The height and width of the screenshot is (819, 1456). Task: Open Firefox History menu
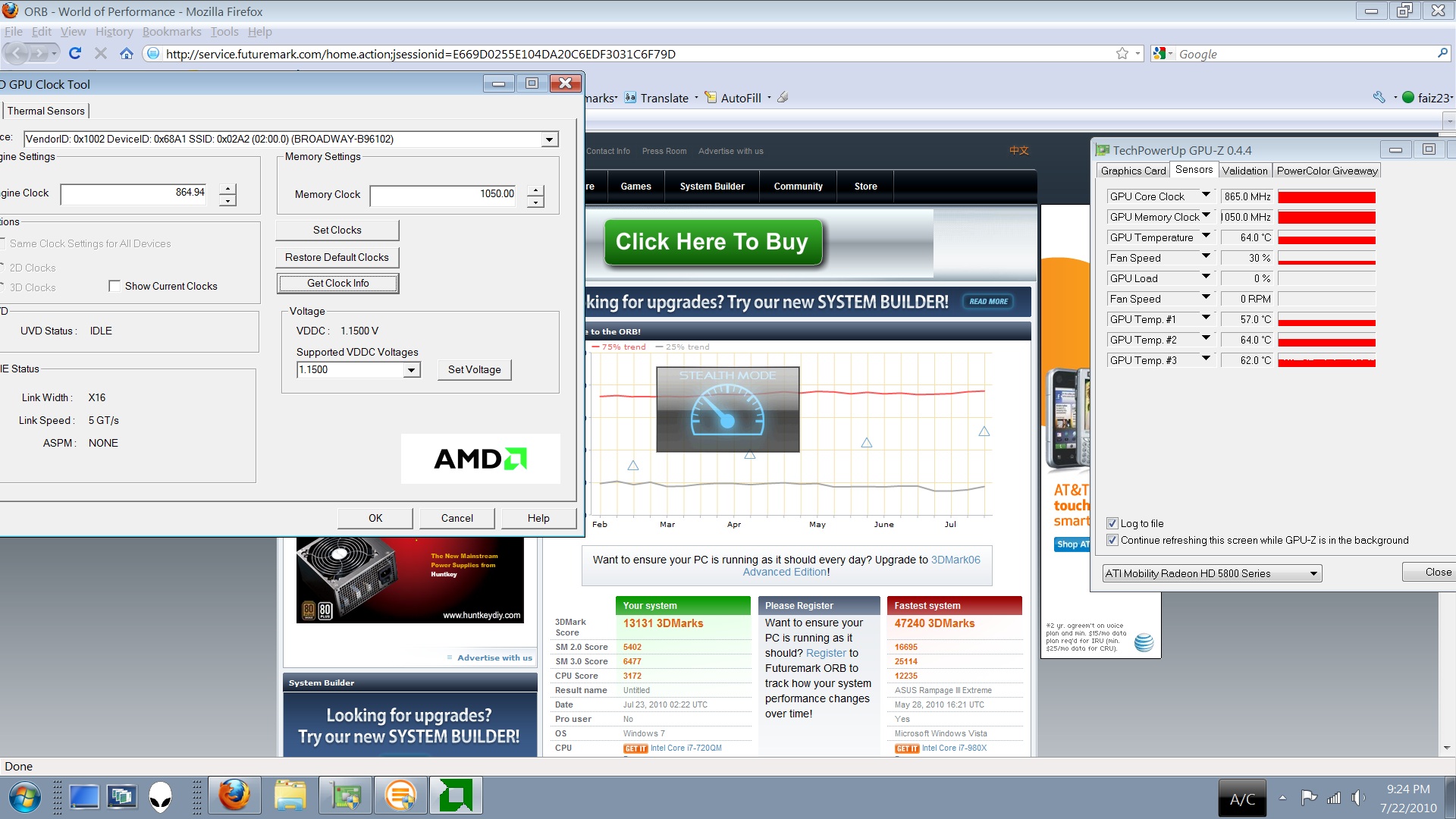tap(115, 32)
